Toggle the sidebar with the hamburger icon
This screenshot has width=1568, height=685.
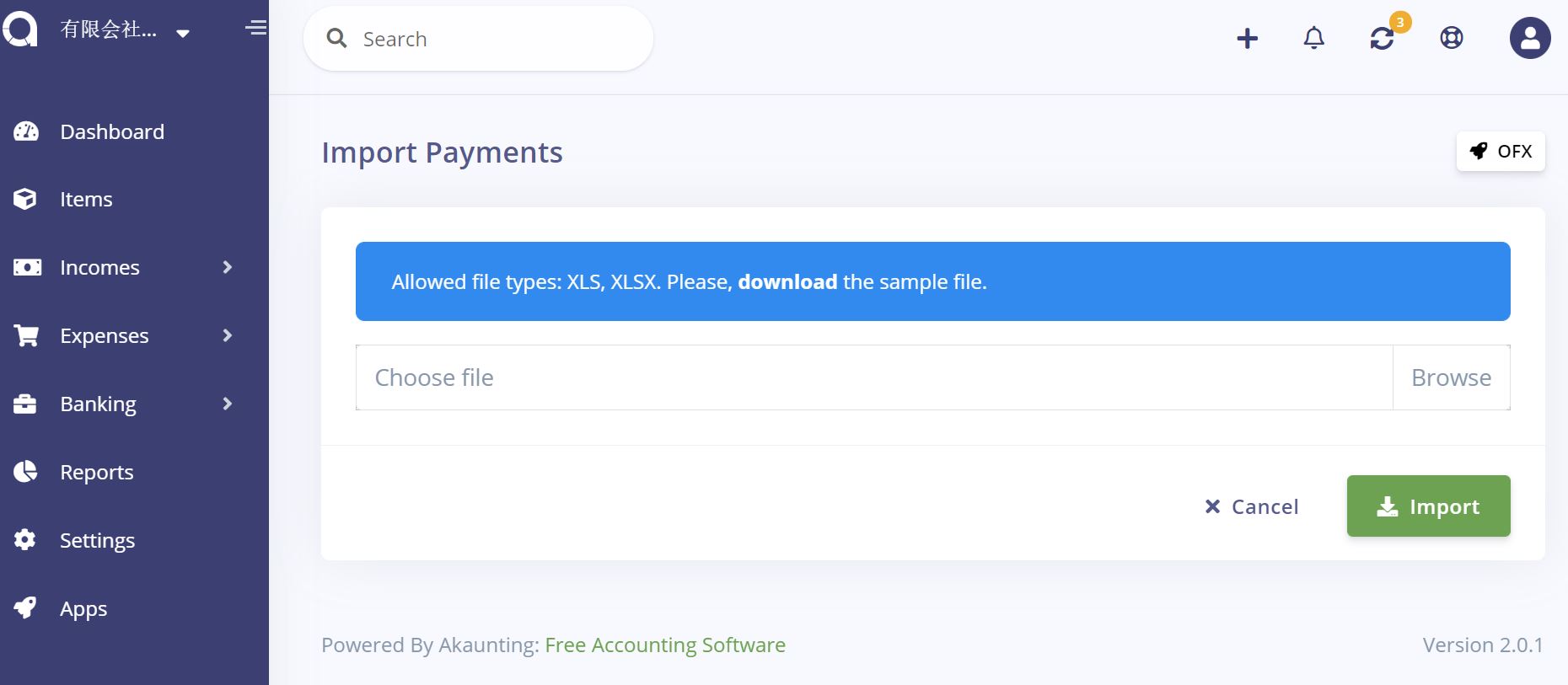coord(255,28)
